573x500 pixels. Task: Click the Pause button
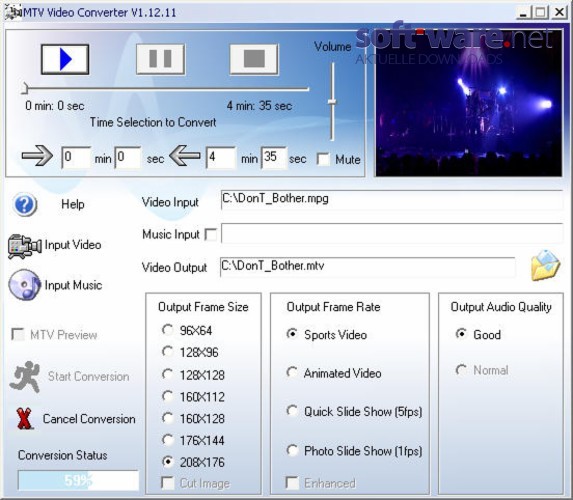[160, 59]
